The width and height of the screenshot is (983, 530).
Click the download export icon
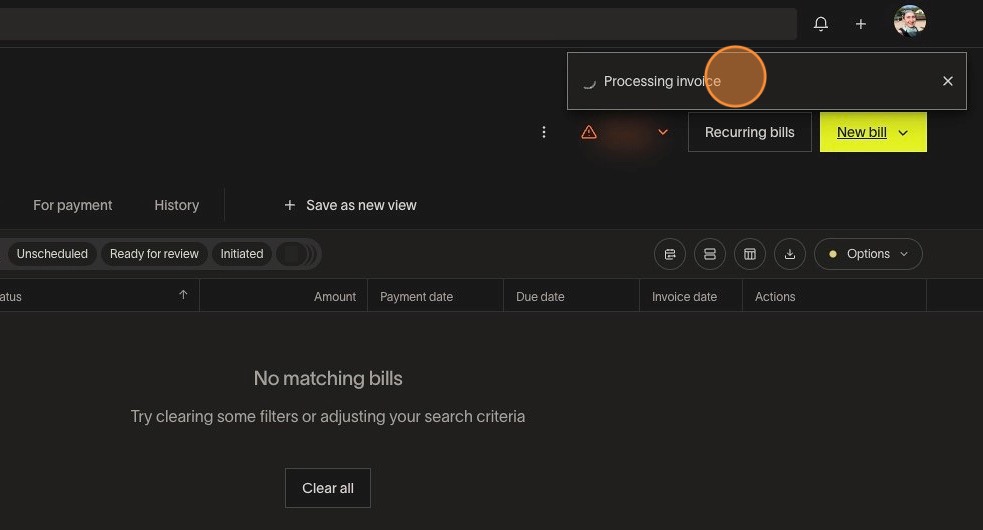(790, 254)
